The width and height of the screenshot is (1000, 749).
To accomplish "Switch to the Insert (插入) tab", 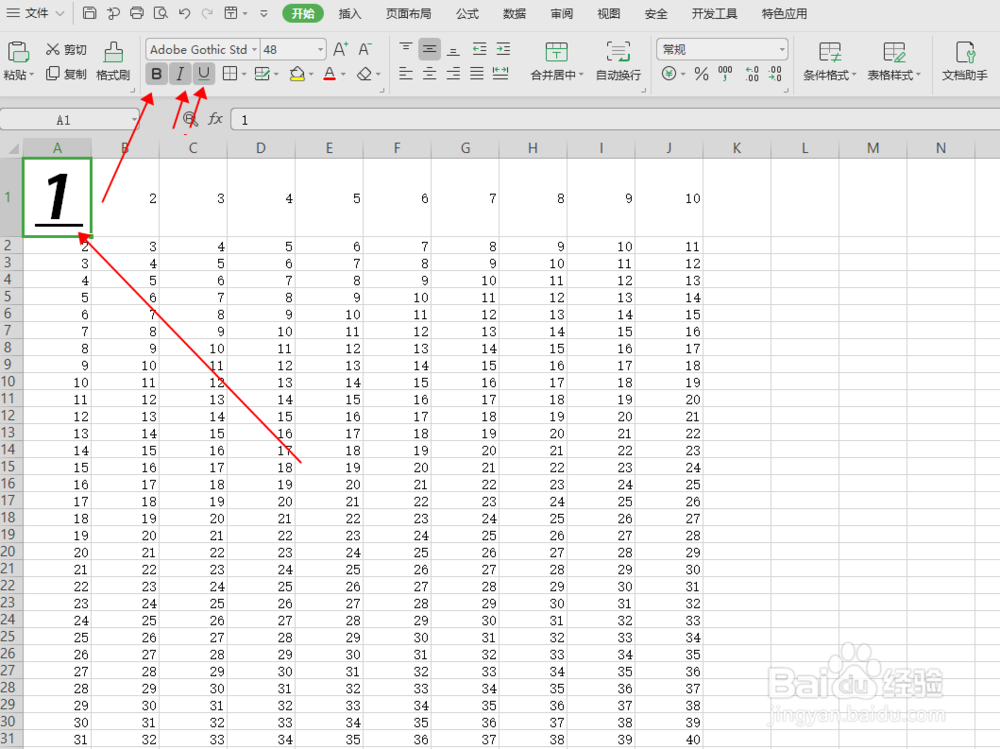I will coord(349,13).
